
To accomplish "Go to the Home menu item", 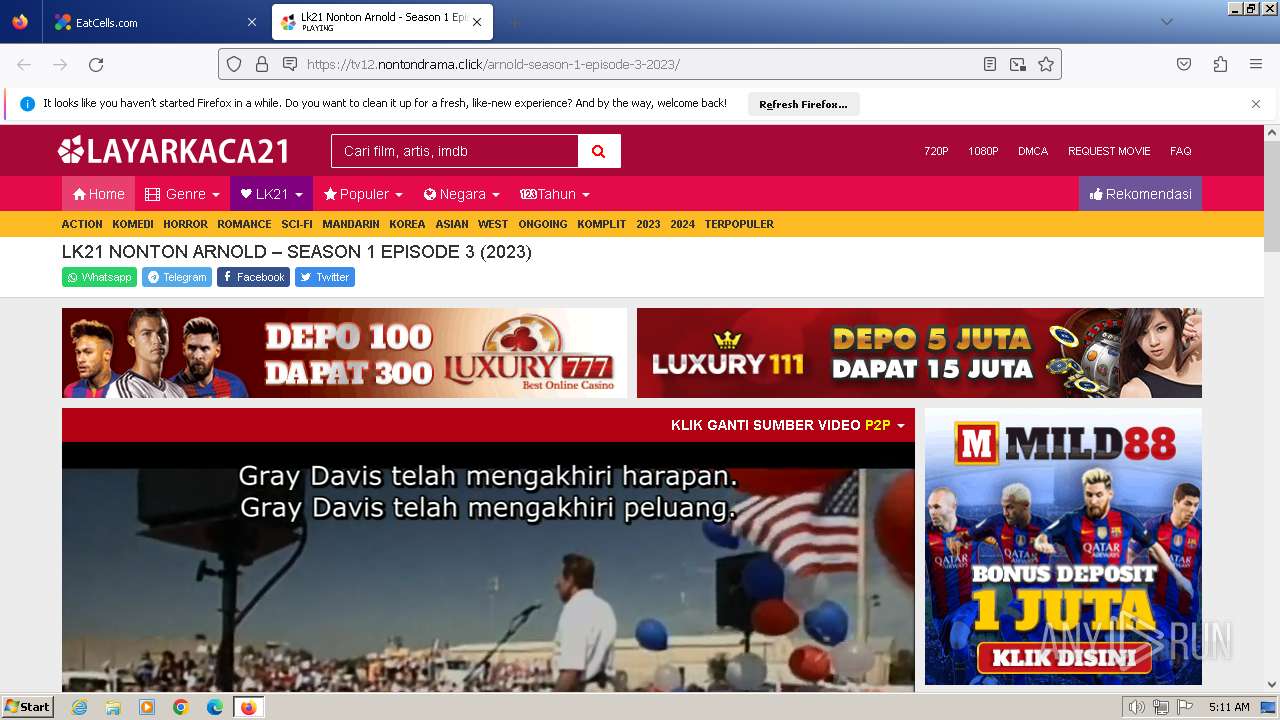I will pos(98,194).
